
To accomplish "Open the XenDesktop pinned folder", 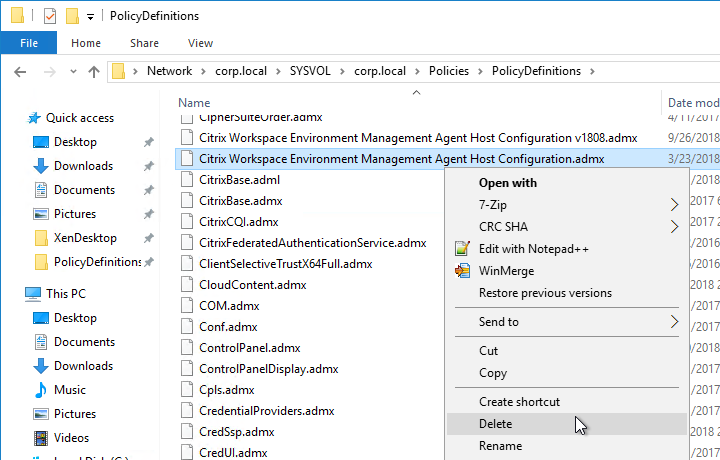I will click(x=85, y=238).
